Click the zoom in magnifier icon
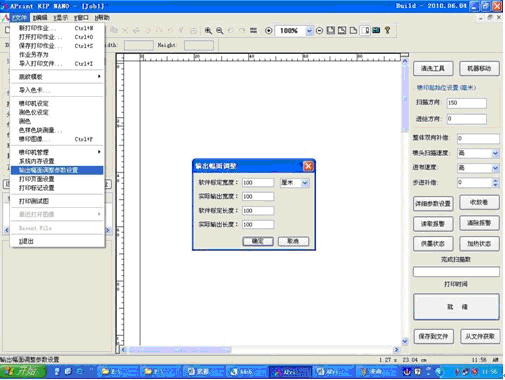 208,31
